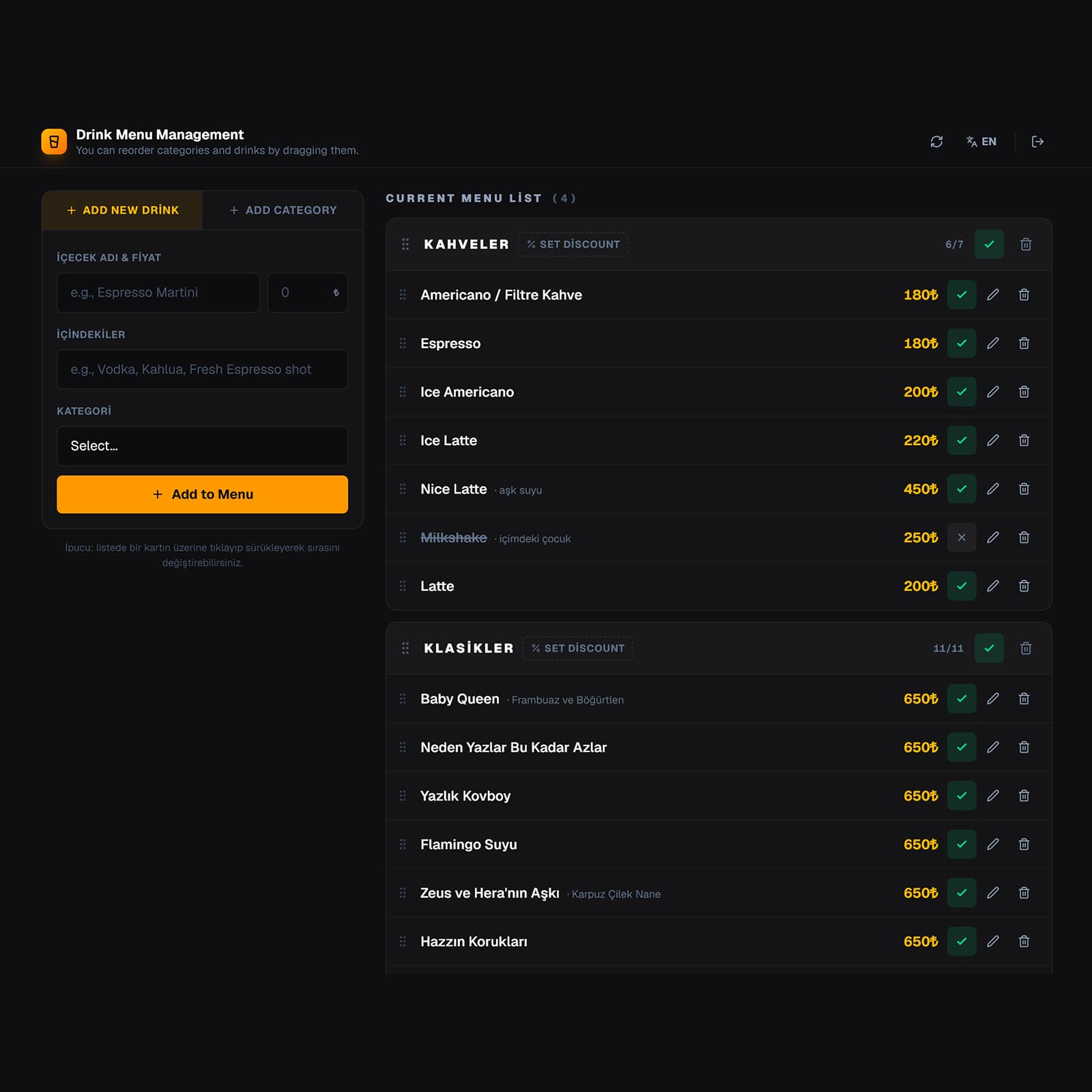Edit the Hazzın Korukları drink
Screen dimensions: 1092x1092
point(993,941)
